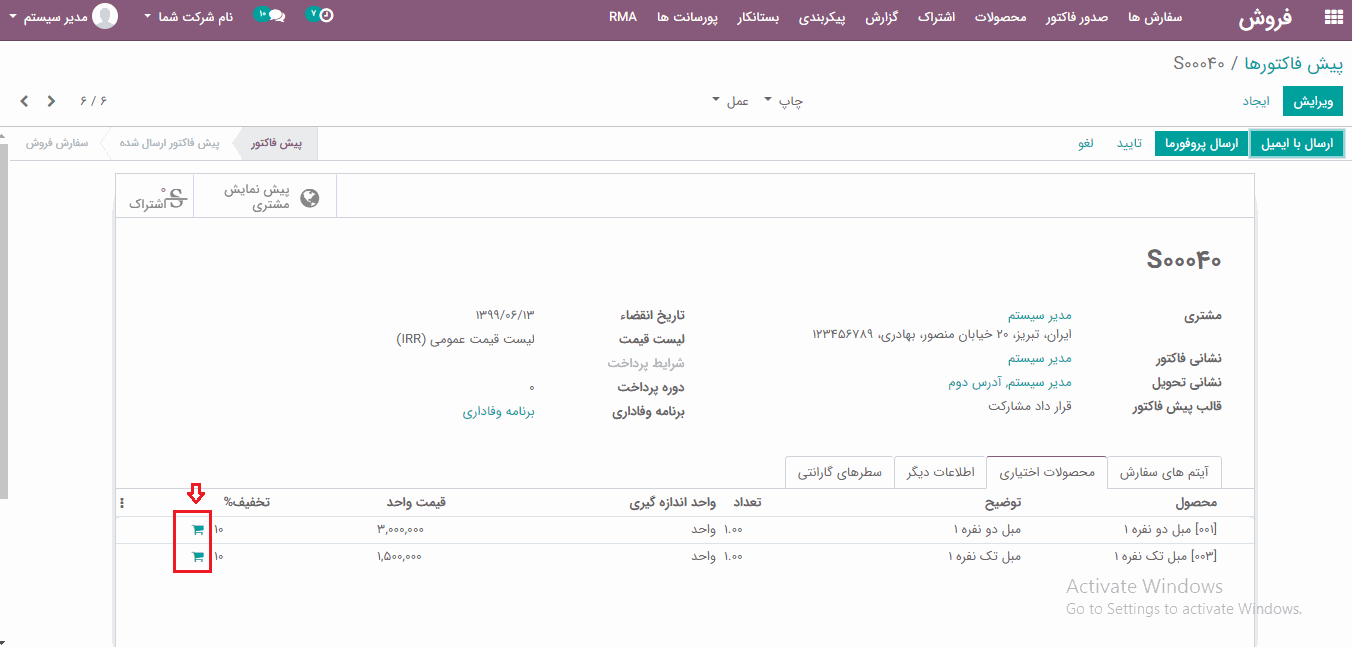Click the cart icon for مبل تک نفره ۱

pos(198,557)
